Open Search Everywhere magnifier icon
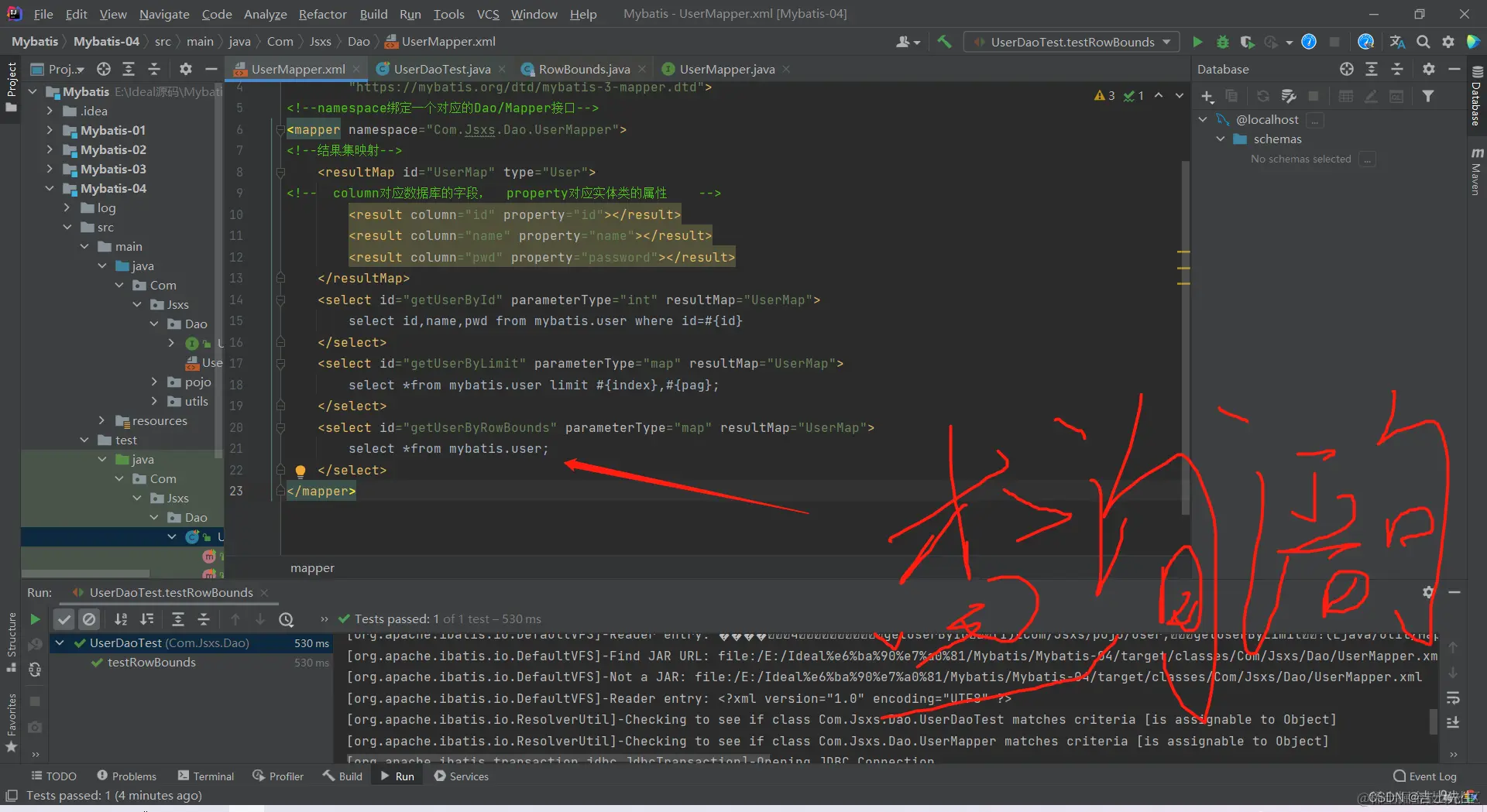 pos(1423,42)
